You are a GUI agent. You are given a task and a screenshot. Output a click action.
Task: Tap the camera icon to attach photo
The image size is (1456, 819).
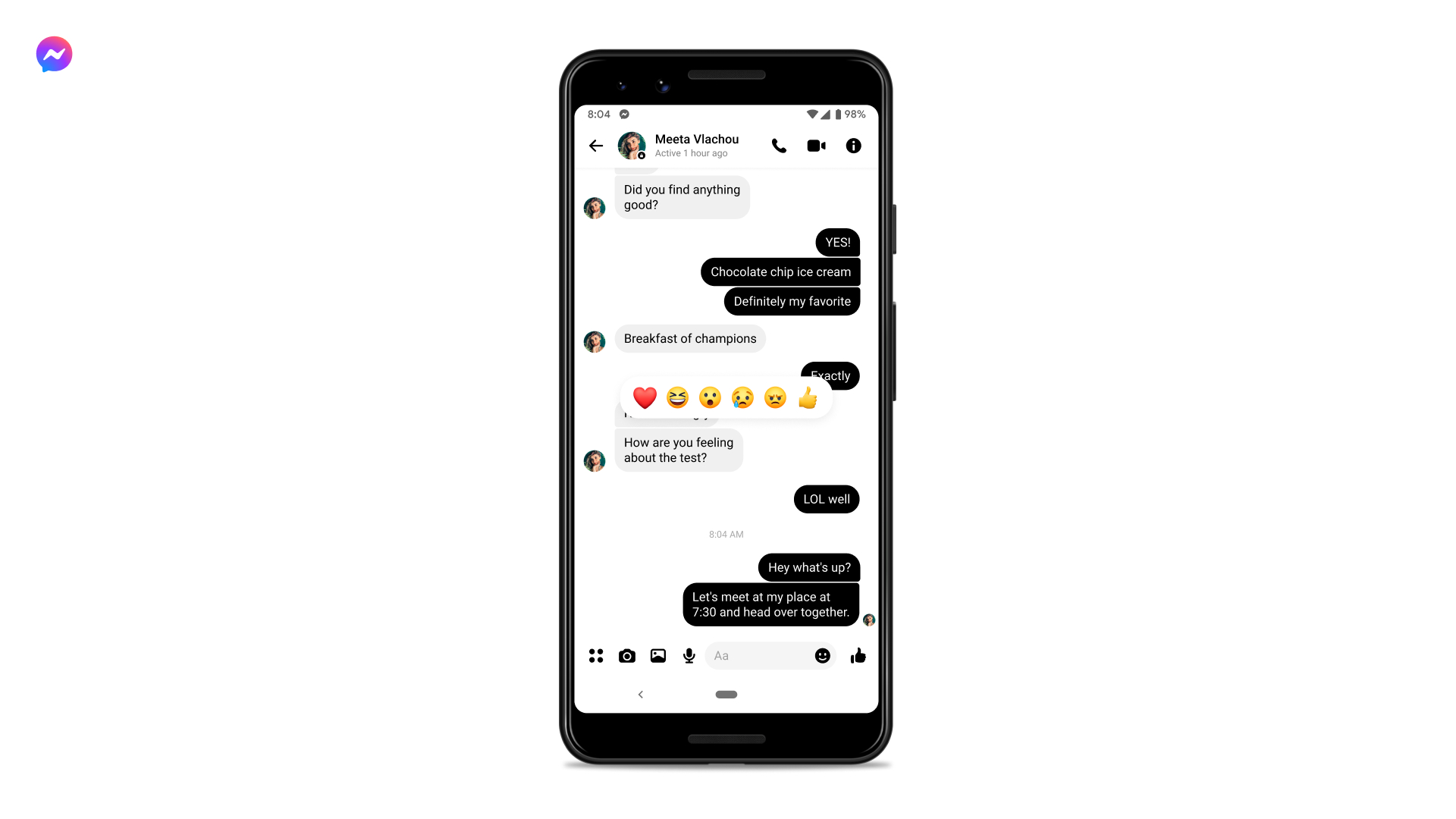(x=626, y=655)
